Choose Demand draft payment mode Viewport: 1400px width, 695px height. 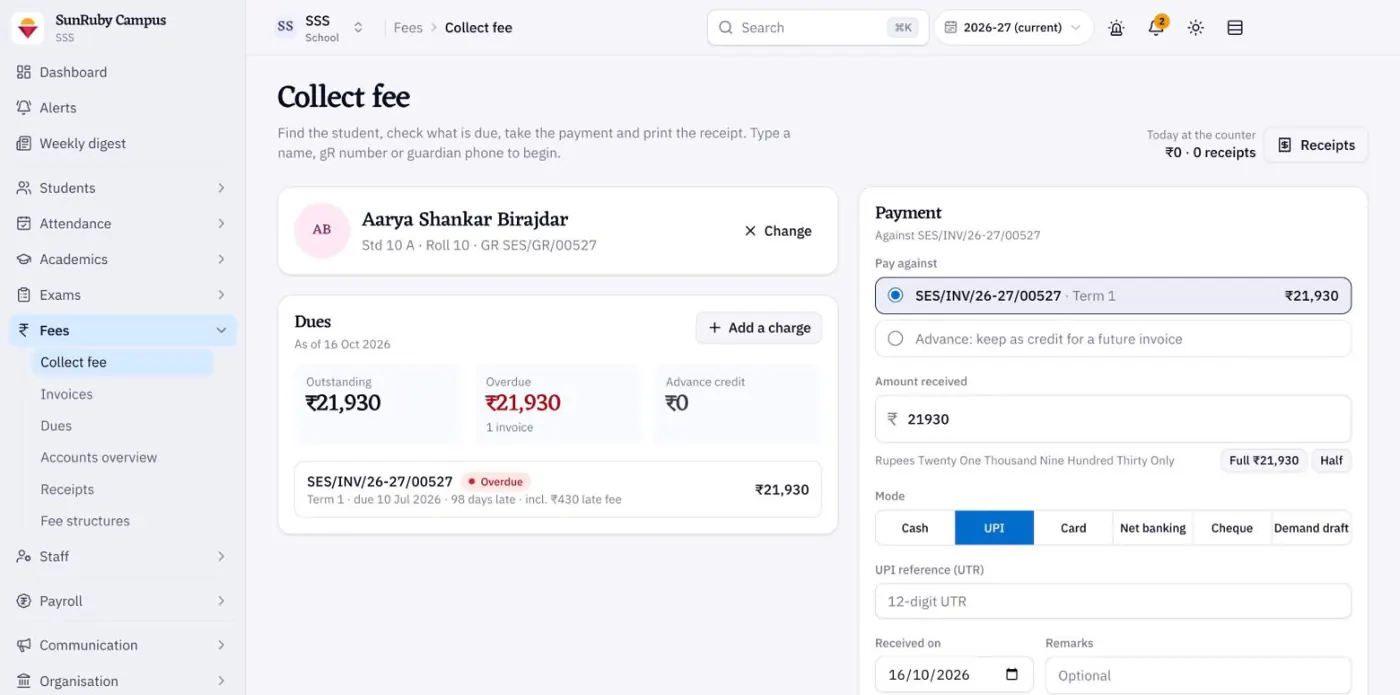1311,528
